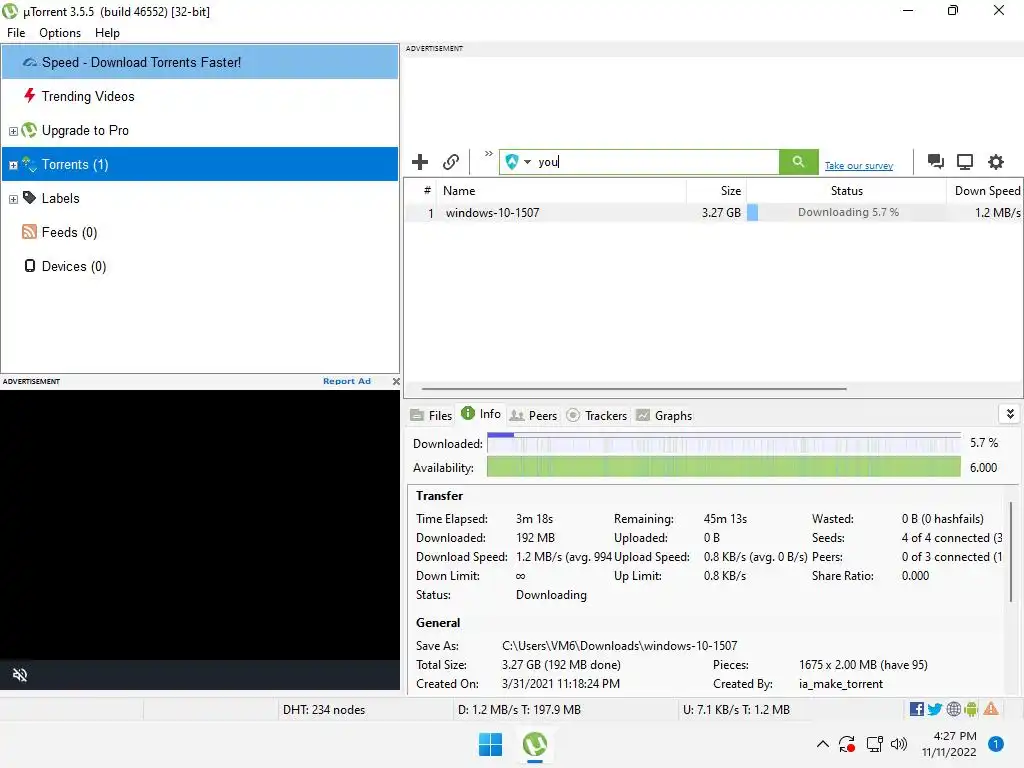This screenshot has width=1024, height=768.
Task: Click the U: 7.1 KB/s upload status entry
Action: 736,710
